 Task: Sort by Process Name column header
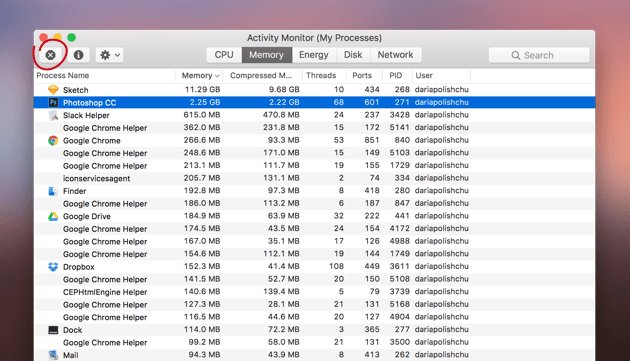point(105,76)
